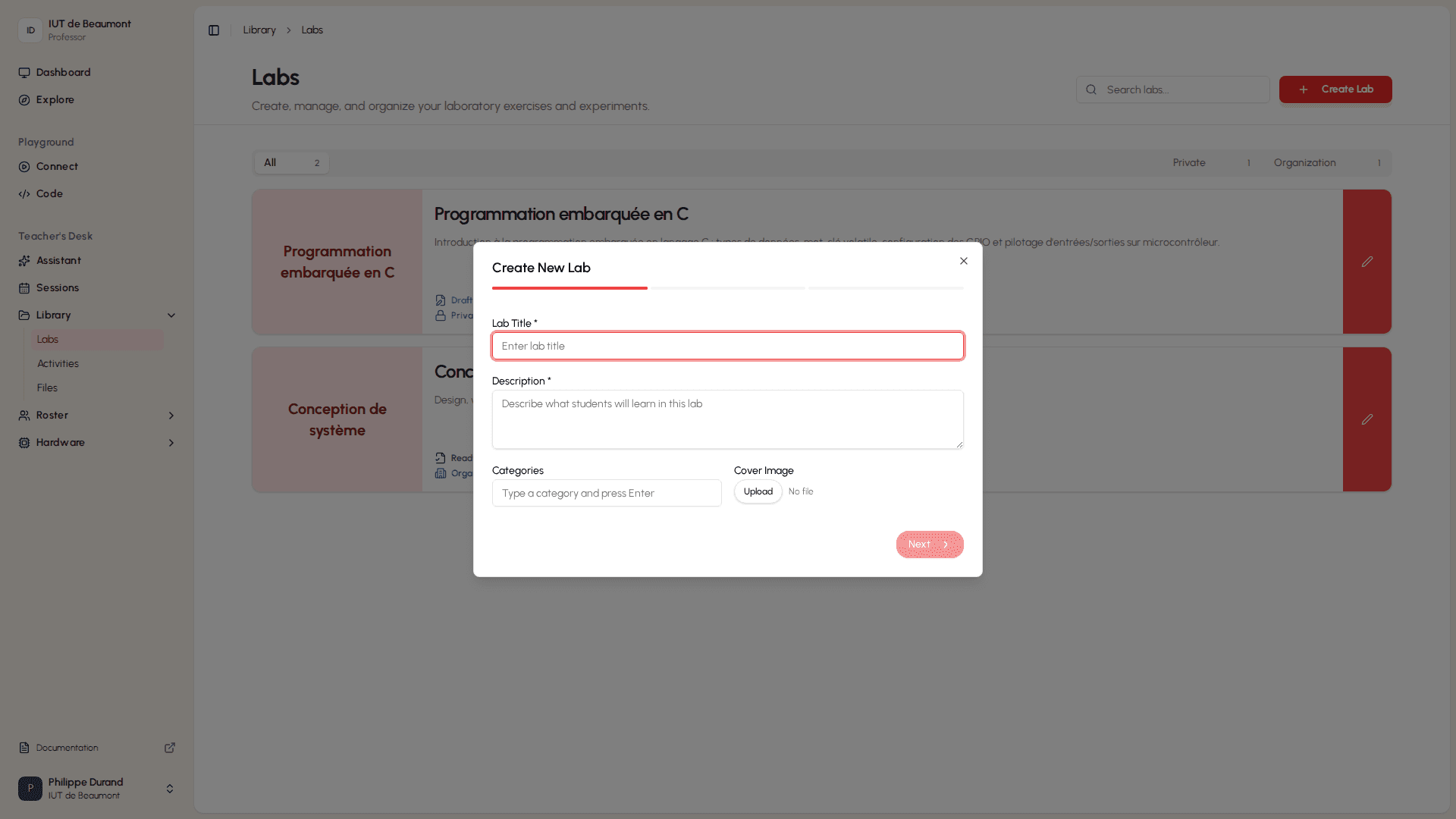Image resolution: width=1456 pixels, height=819 pixels.
Task: Click the Code brackets icon
Action: [x=24, y=194]
